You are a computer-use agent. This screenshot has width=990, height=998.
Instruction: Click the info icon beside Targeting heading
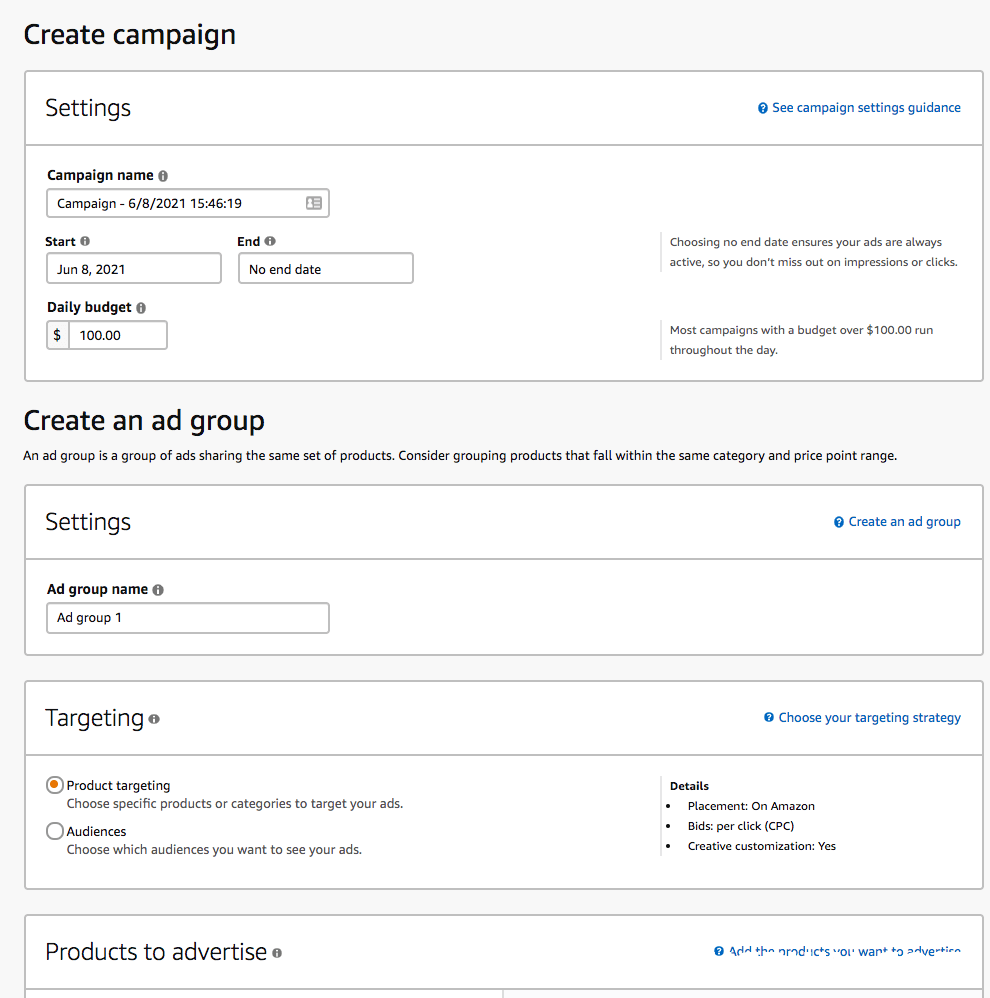coord(154,719)
